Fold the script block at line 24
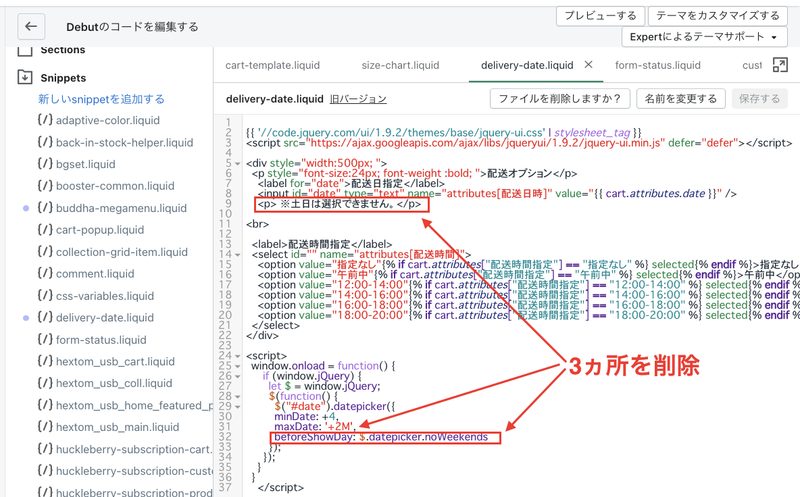This screenshot has width=800, height=497. 238,356
